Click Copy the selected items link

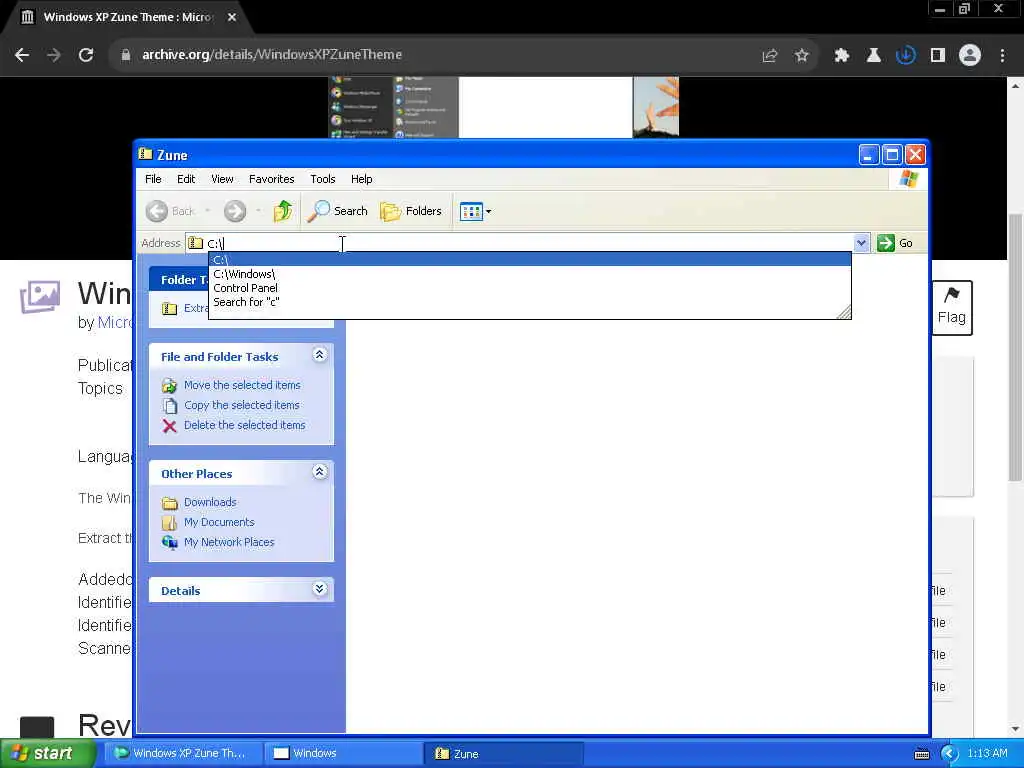tap(242, 405)
